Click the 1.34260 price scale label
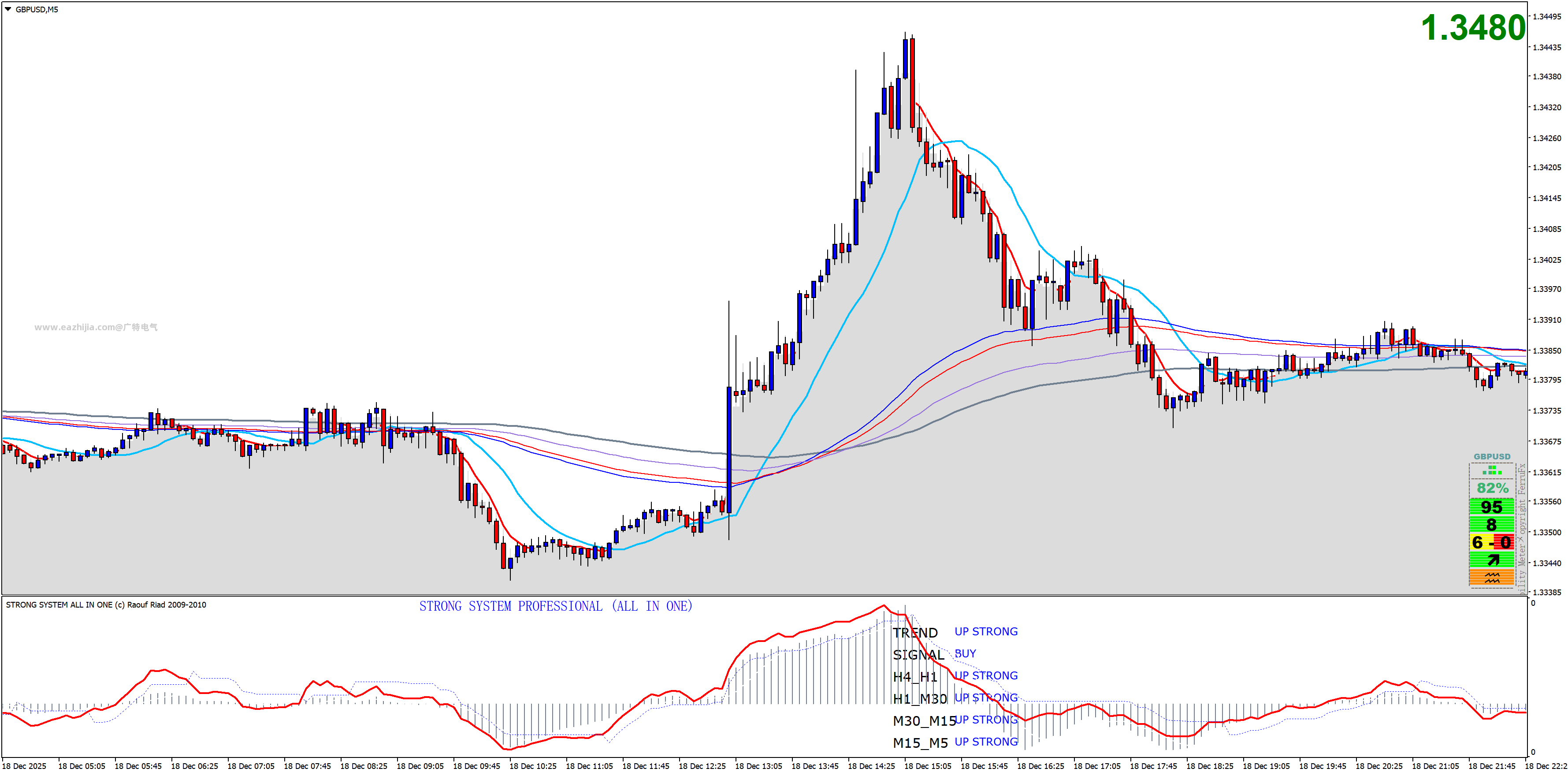Screen dimensions: 1568x776 [x=1547, y=138]
